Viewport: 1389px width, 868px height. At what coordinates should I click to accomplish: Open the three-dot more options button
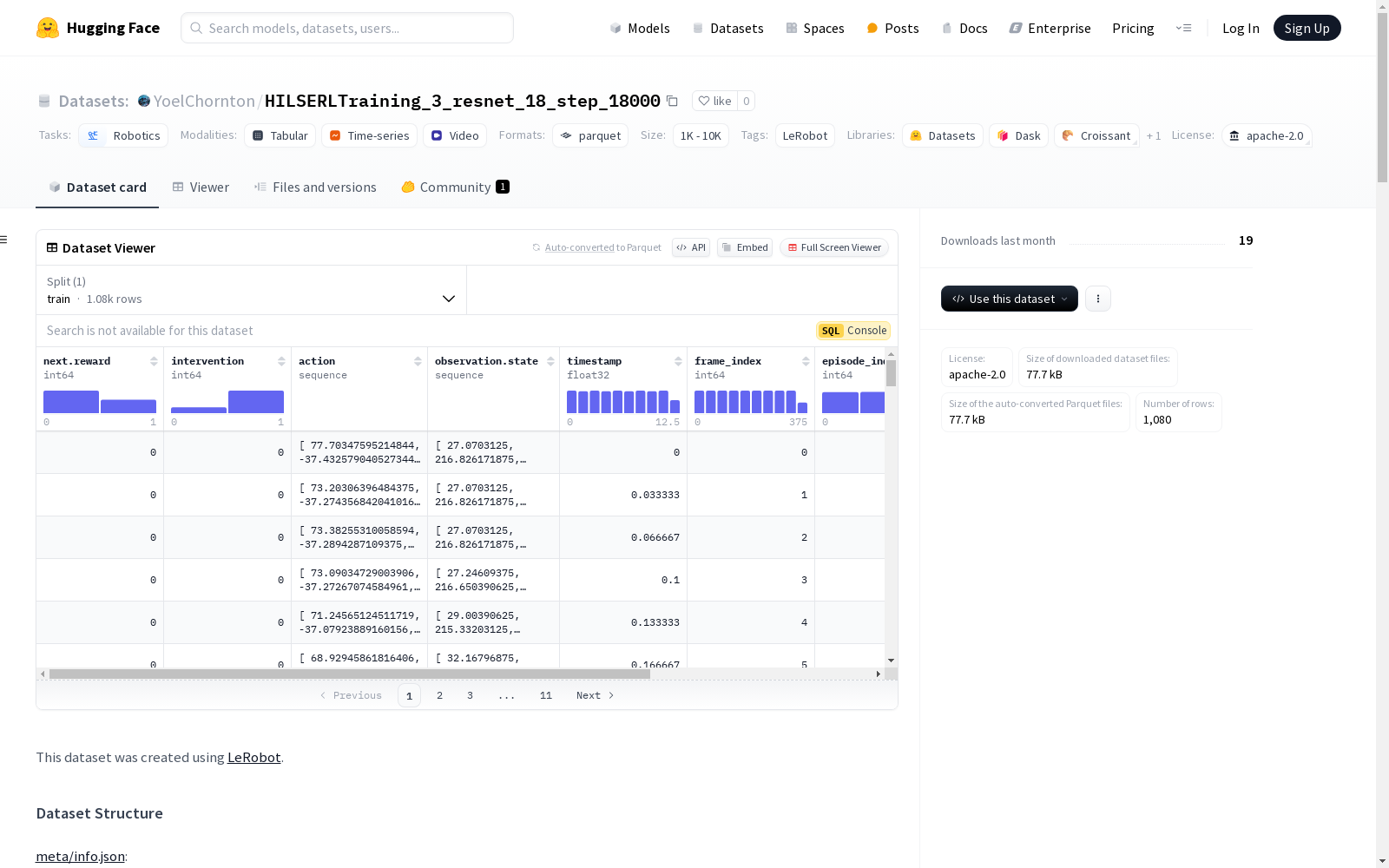[x=1098, y=299]
